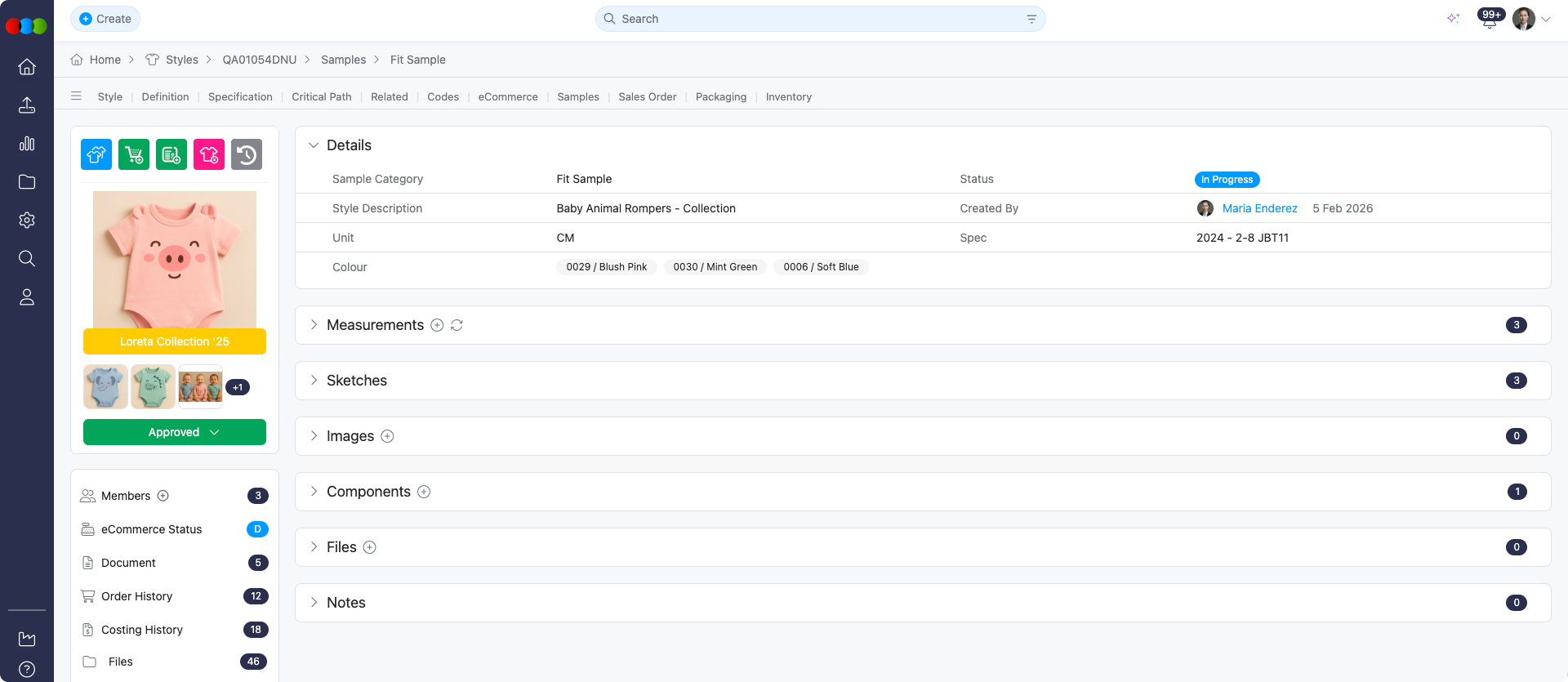Expand the Components section
The height and width of the screenshot is (682, 1568).
[x=314, y=492]
